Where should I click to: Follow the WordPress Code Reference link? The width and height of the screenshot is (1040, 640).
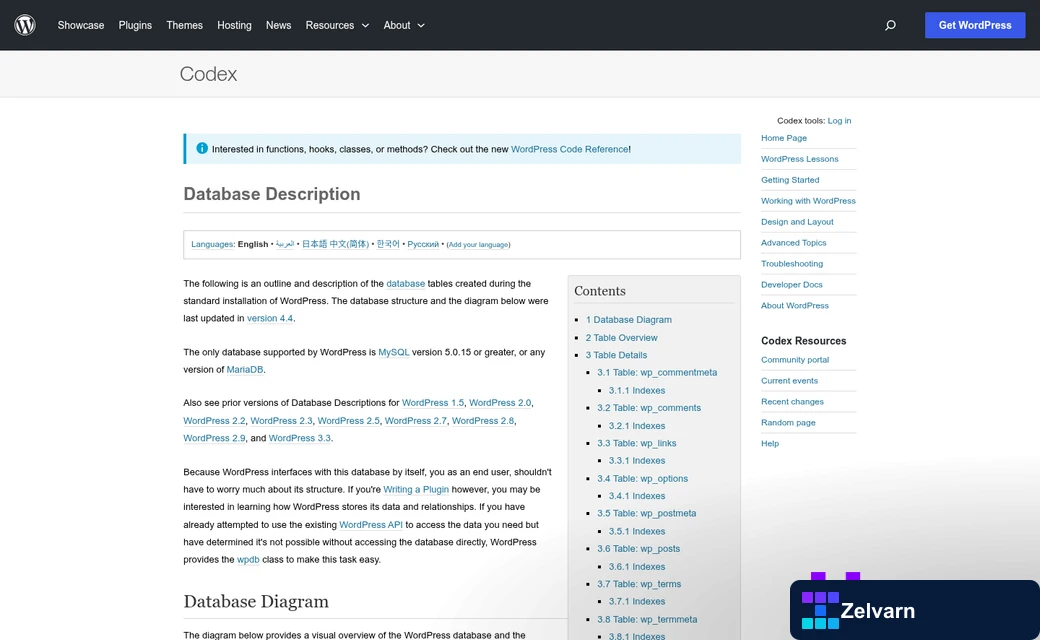pos(570,149)
